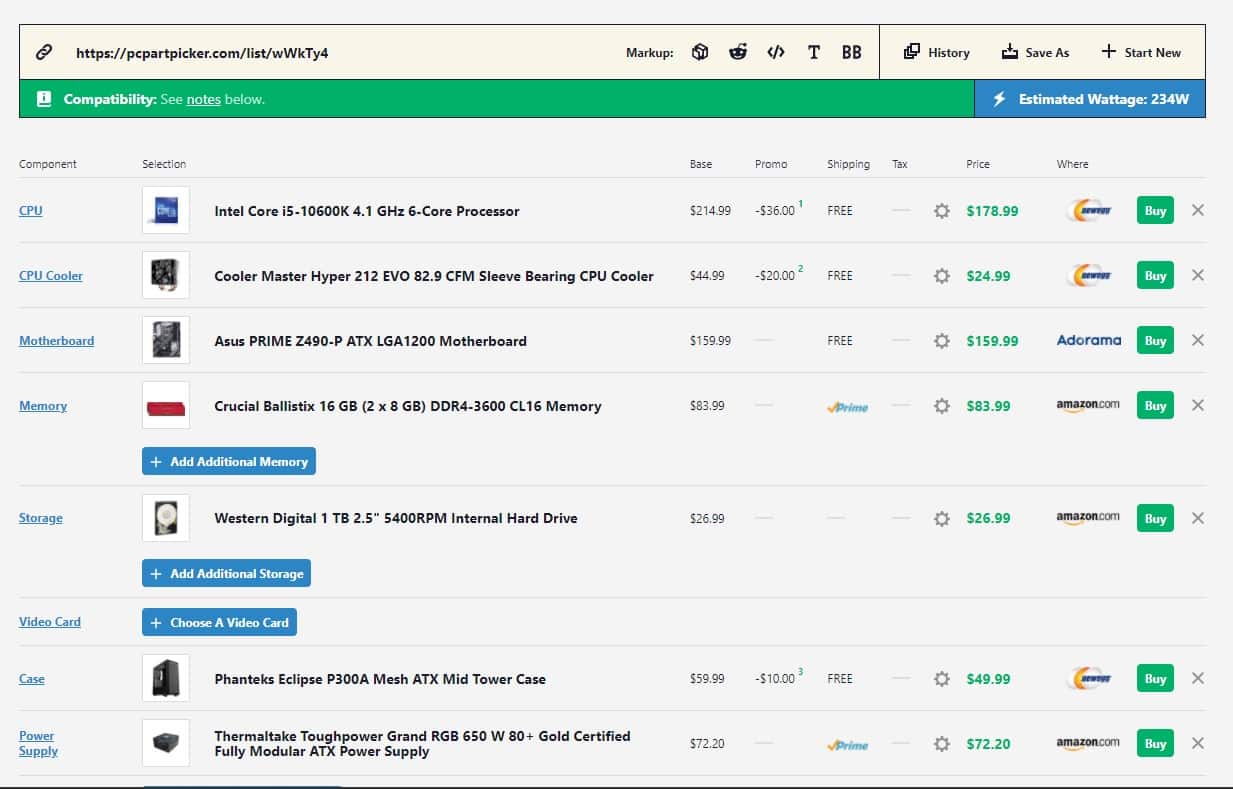1233x789 pixels.
Task: Click Choose A Video Card button
Action: (219, 622)
